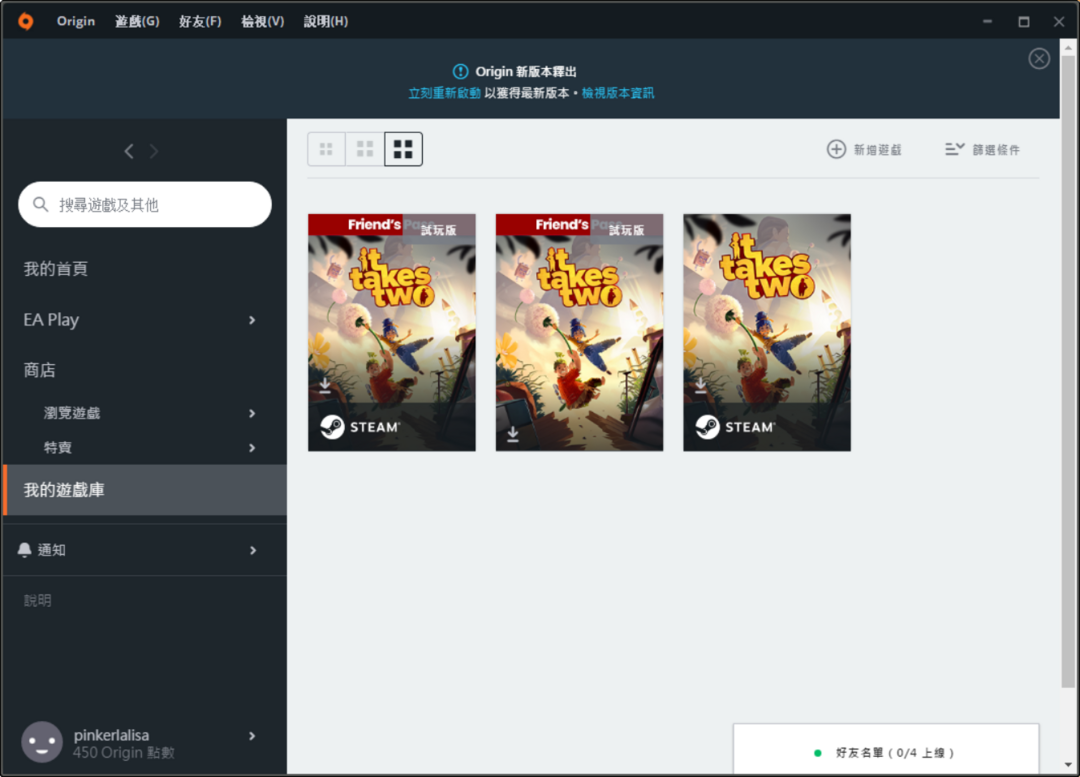Click the vertical scrollbar thumb
This screenshot has width=1080, height=777.
click(x=1068, y=372)
